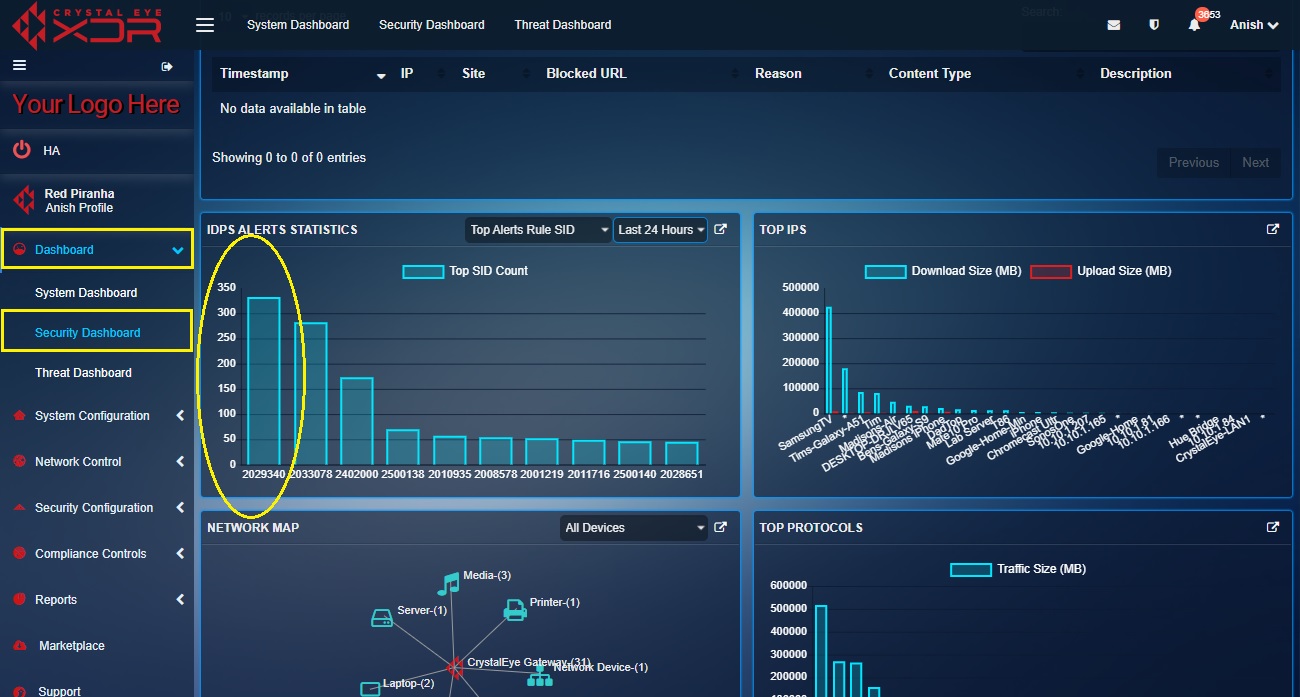Click the Reports sidebar icon
The image size is (1300, 697).
[19, 600]
